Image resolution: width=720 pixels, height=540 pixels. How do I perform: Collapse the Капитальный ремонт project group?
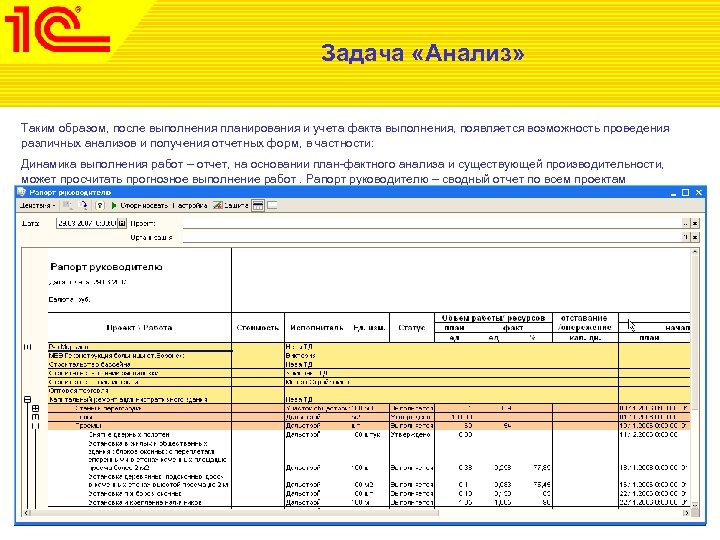(28, 400)
